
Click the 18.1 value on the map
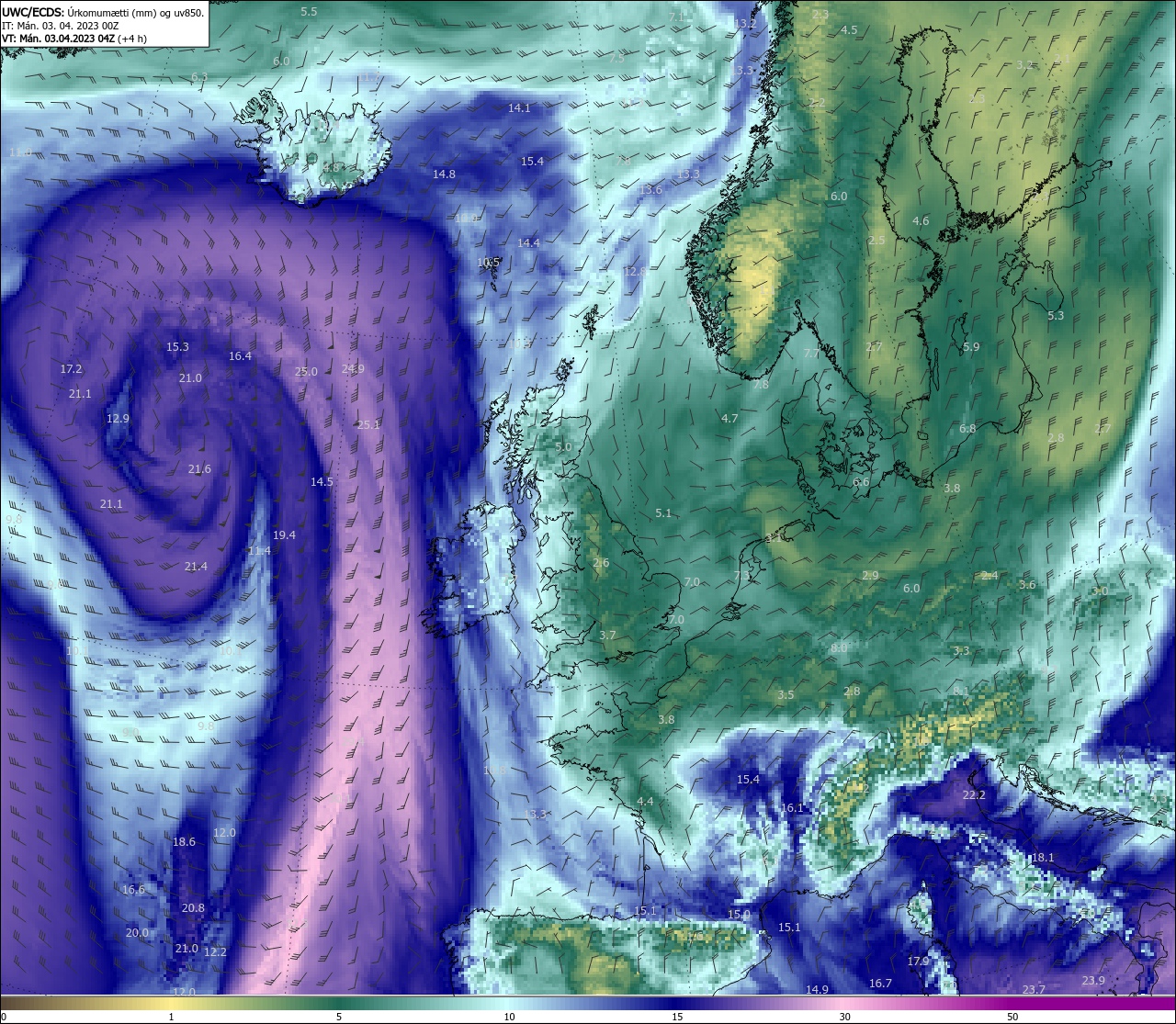tap(1043, 858)
